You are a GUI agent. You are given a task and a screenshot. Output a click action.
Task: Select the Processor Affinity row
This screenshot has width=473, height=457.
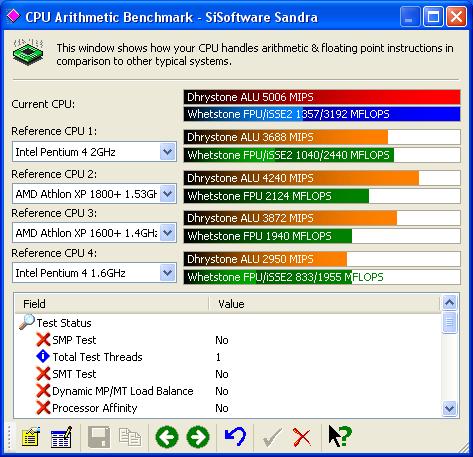tap(228, 408)
